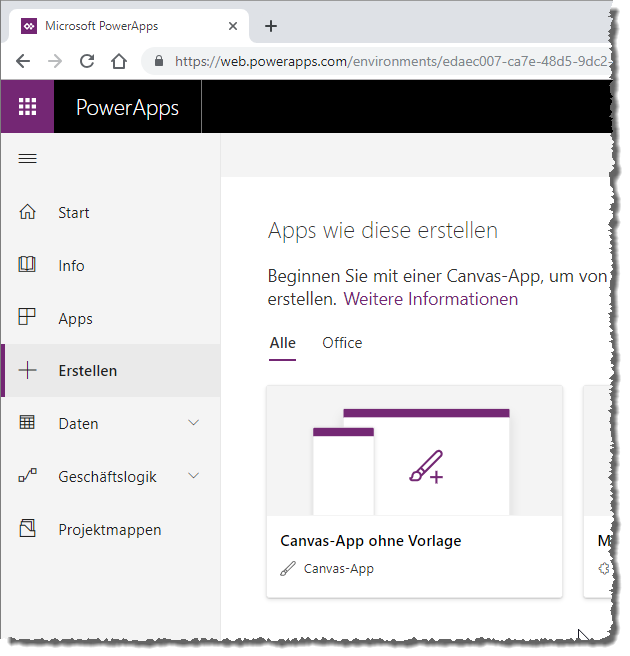Click the Geschäftslogik flow icon
Image resolution: width=630 pixels, height=656 pixels.
[28, 476]
